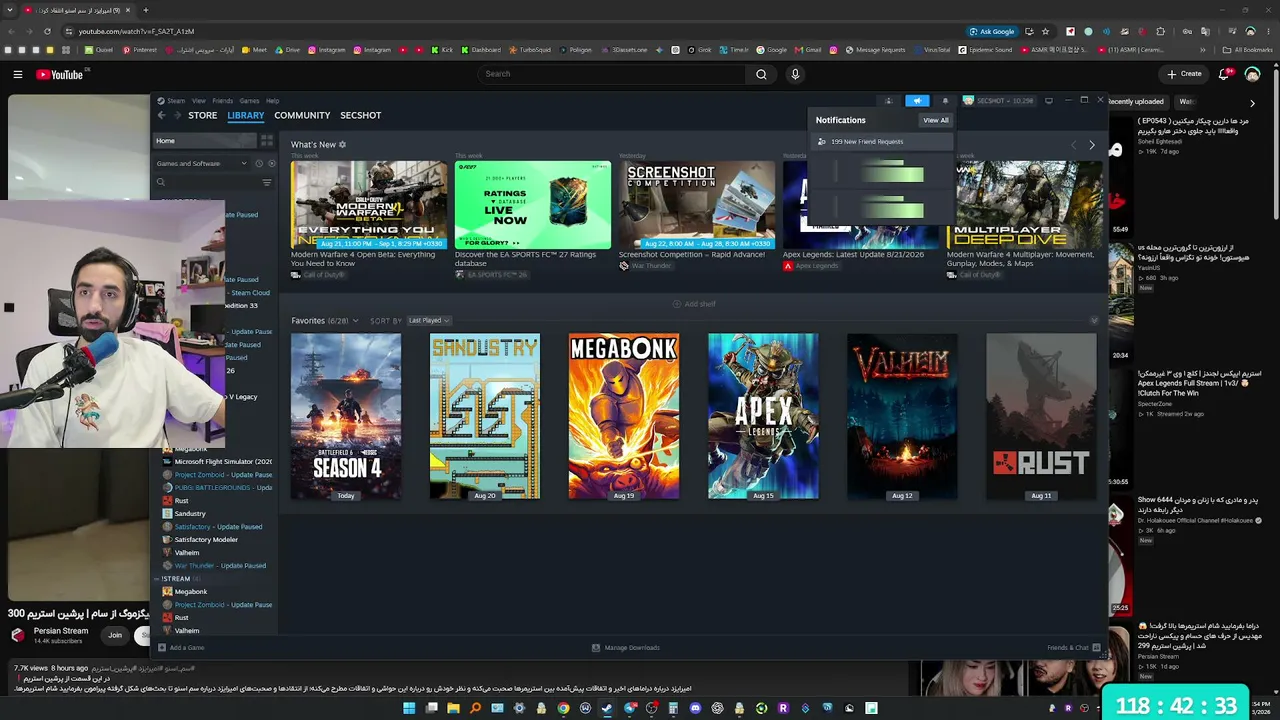Select Microsoft Flight Simulator in sidebar
Screen dimensions: 1280x720
(x=217, y=462)
